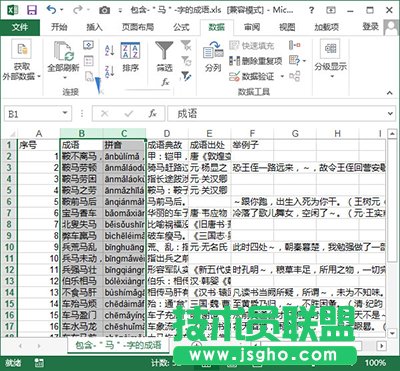Screen dimensions: 400x371
Task: Select column A header
Action: tap(39, 134)
